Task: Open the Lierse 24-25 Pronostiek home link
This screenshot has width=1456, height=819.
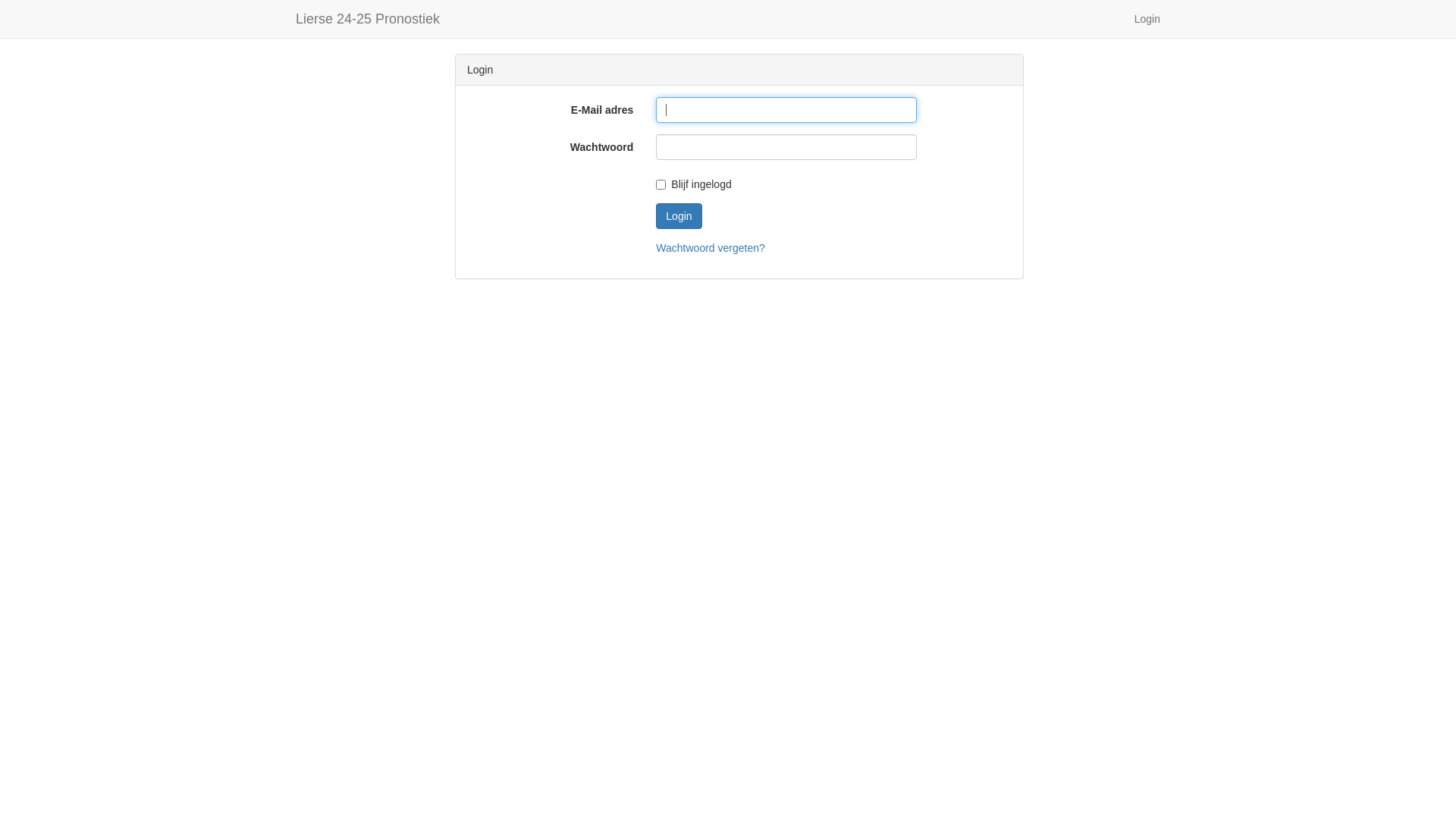Action: pos(367,19)
